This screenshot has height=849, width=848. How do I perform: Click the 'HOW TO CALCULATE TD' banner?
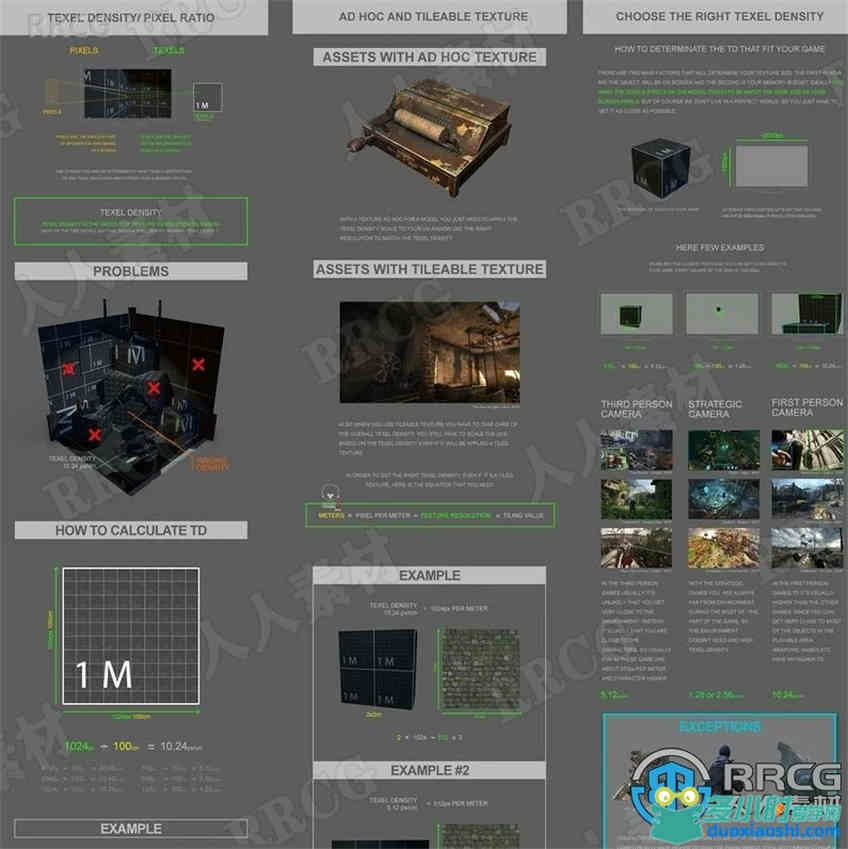click(x=131, y=530)
